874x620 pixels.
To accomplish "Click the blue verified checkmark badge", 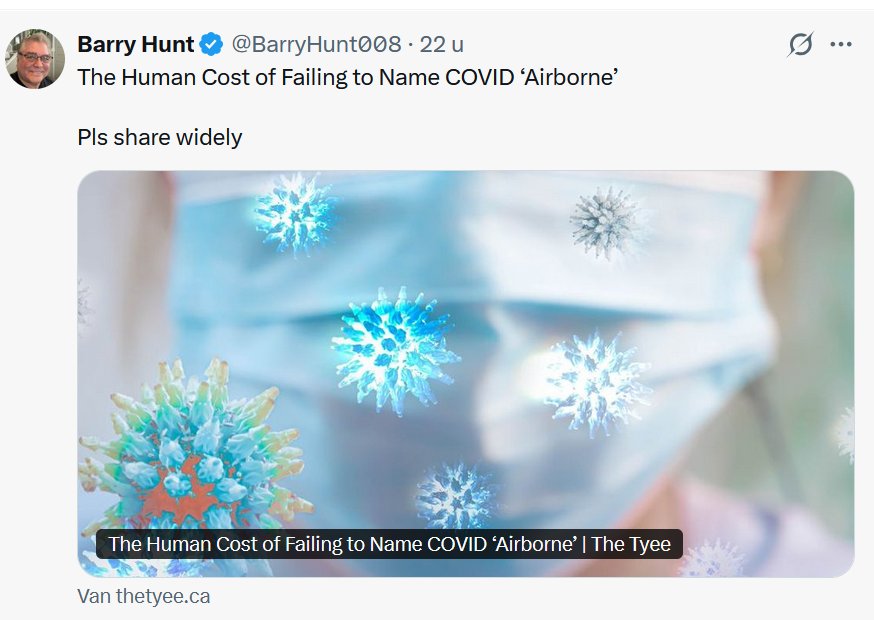I will tap(211, 45).
